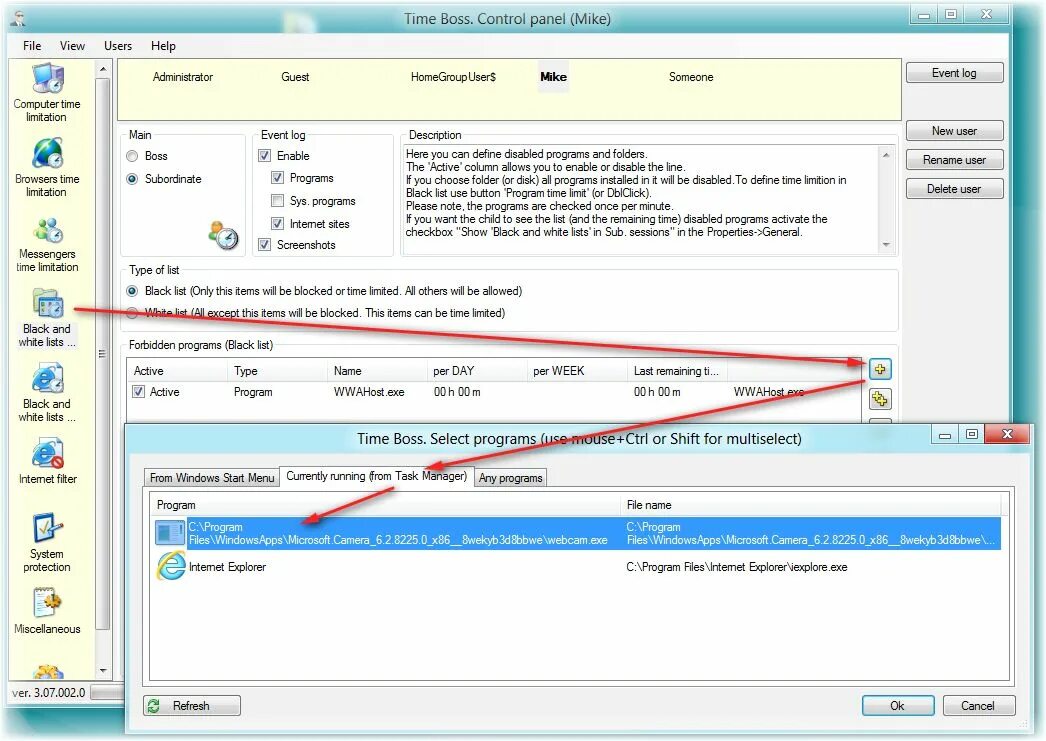Click the add multiple programs icon below plus
1046x741 pixels.
880,399
